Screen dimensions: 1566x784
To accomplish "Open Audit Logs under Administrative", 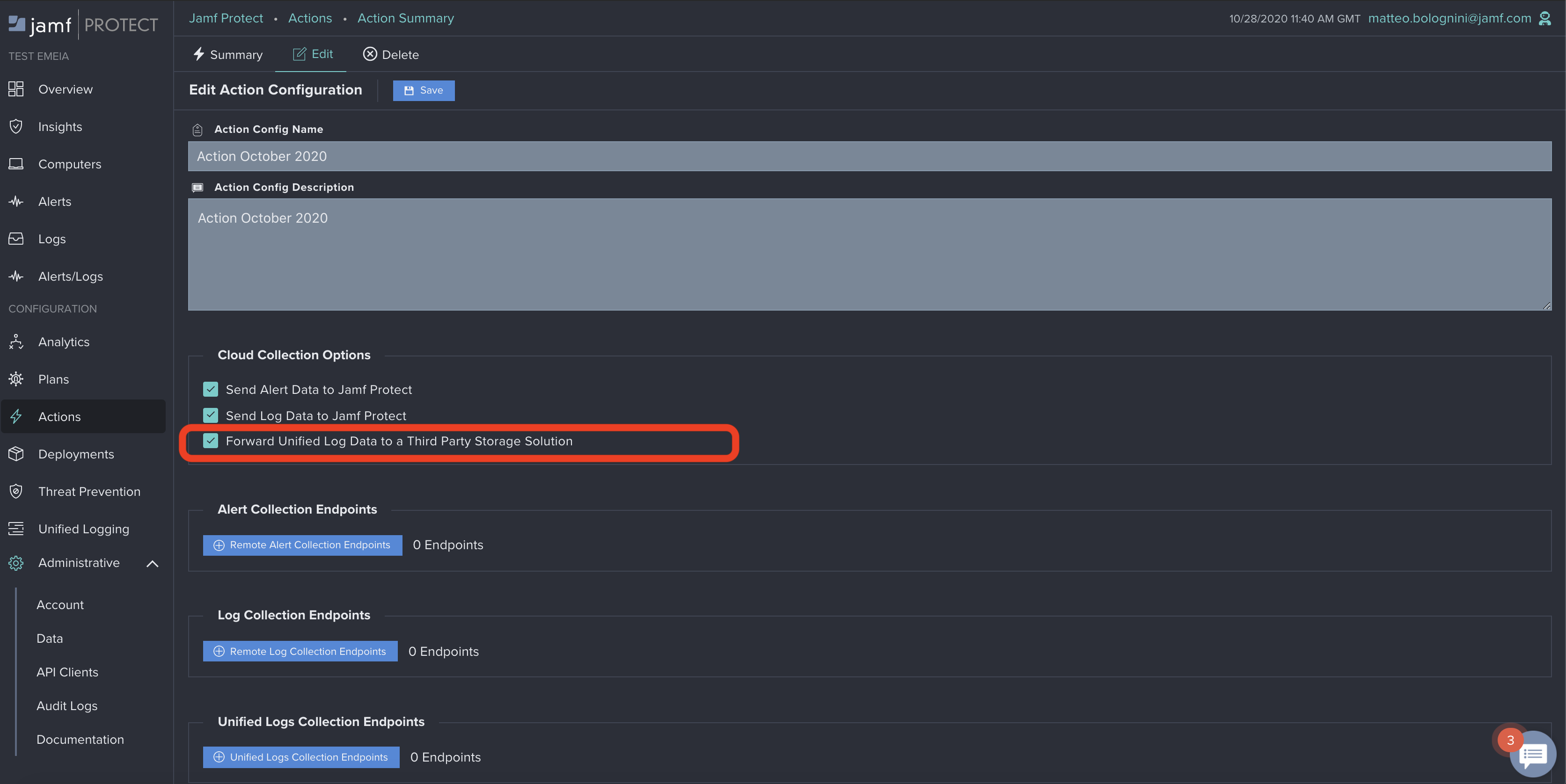I will 67,705.
